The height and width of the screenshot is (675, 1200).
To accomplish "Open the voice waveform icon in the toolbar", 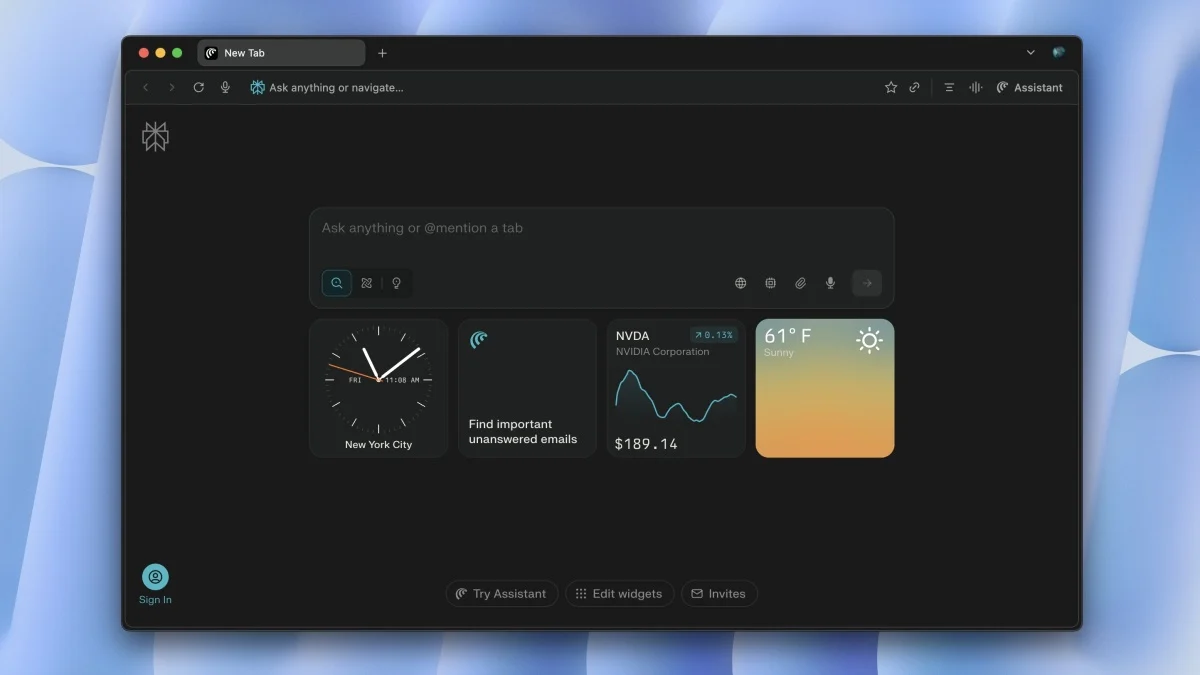I will point(975,87).
